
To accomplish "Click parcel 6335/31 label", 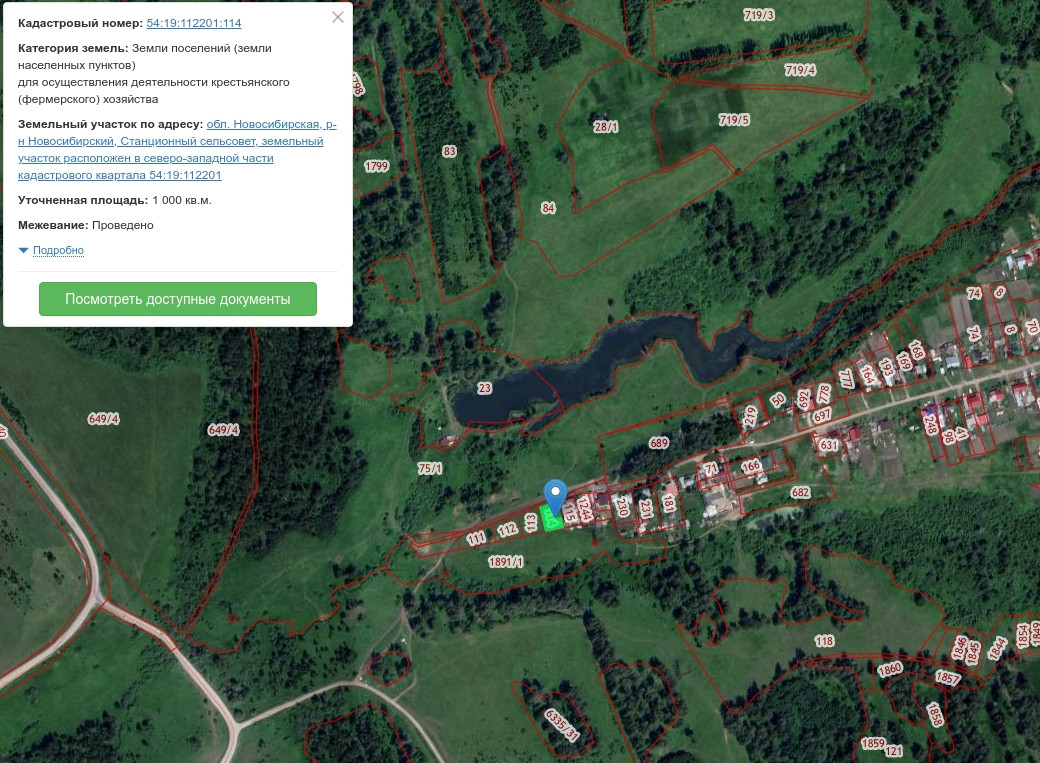I will coord(561,725).
